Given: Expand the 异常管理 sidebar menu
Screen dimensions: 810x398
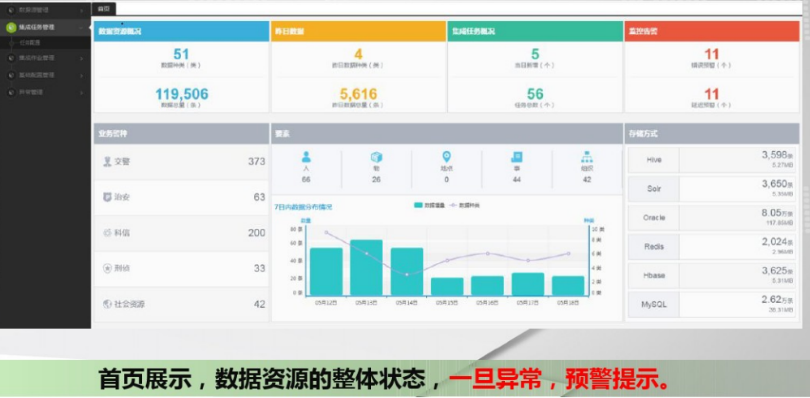Looking at the screenshot, I should pyautogui.click(x=45, y=93).
